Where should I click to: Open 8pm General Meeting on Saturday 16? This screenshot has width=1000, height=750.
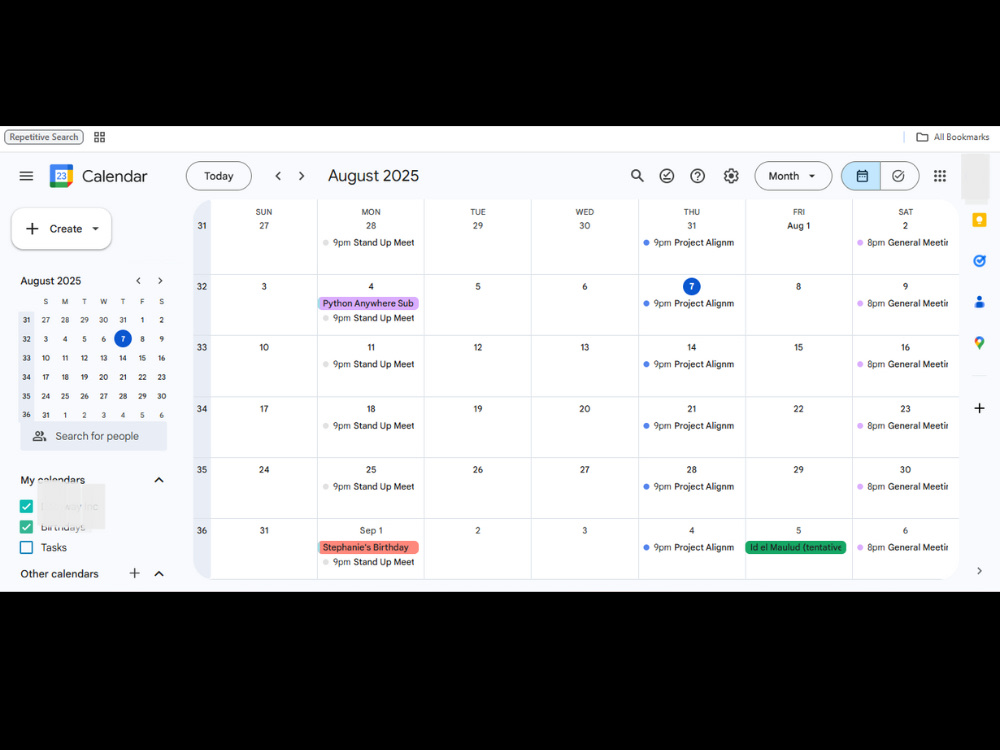(x=903, y=364)
